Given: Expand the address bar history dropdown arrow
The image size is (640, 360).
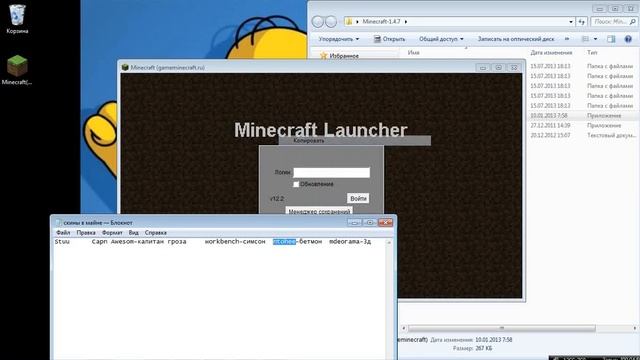Looking at the screenshot, I should [571, 22].
